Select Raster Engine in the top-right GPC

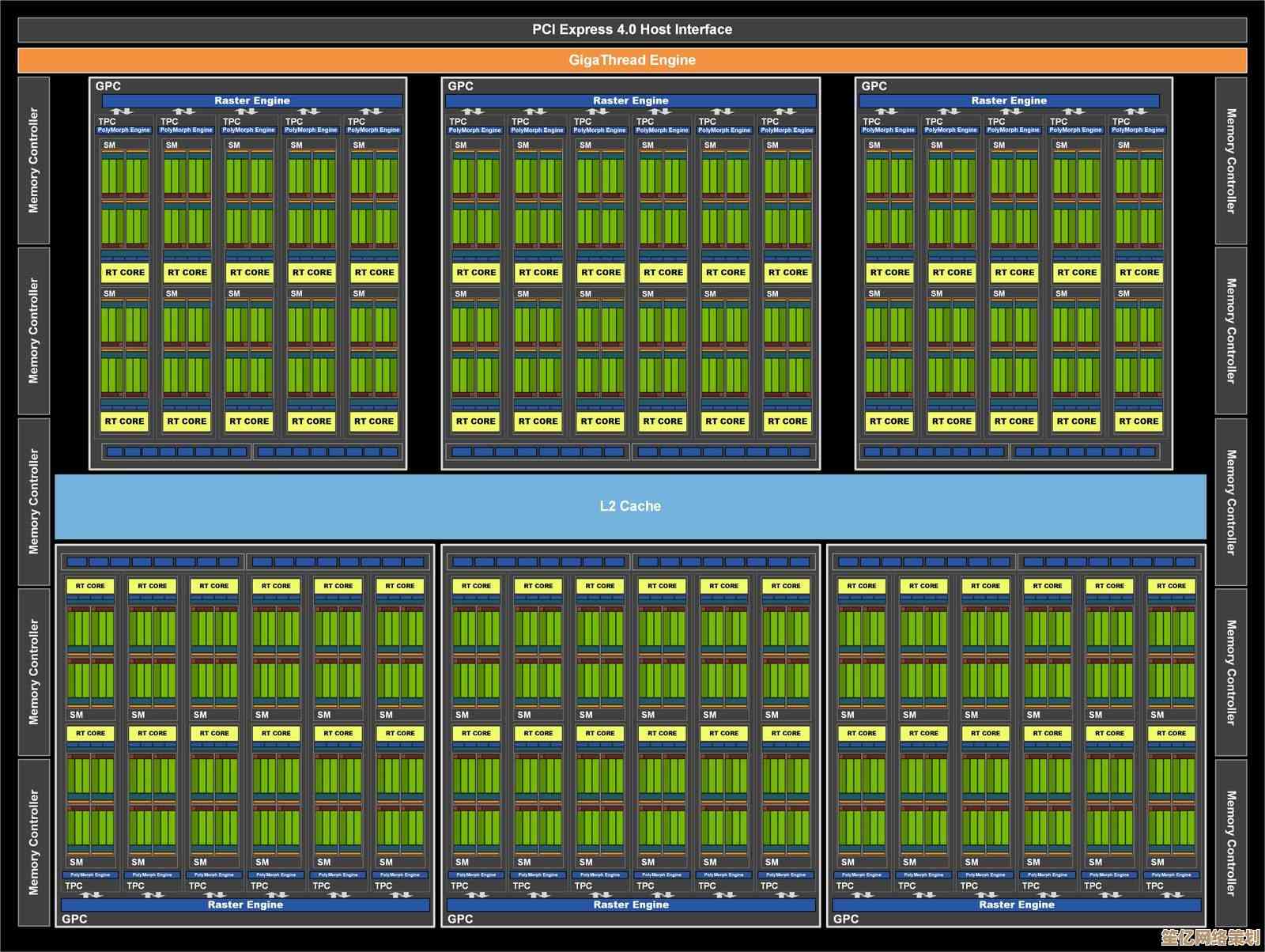(1009, 101)
